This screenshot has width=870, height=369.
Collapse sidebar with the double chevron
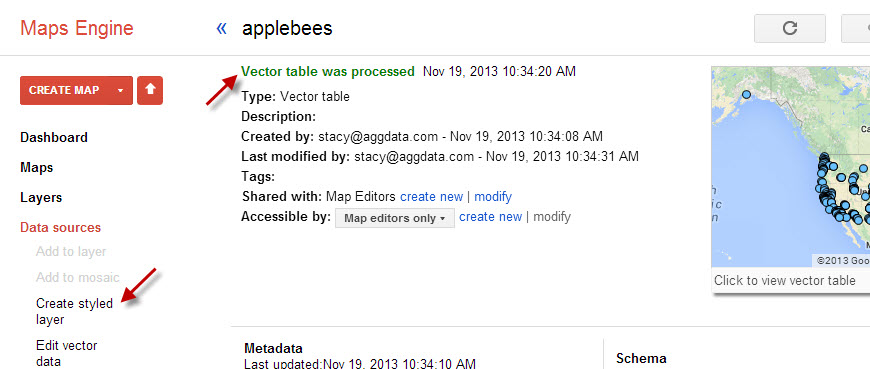click(222, 28)
